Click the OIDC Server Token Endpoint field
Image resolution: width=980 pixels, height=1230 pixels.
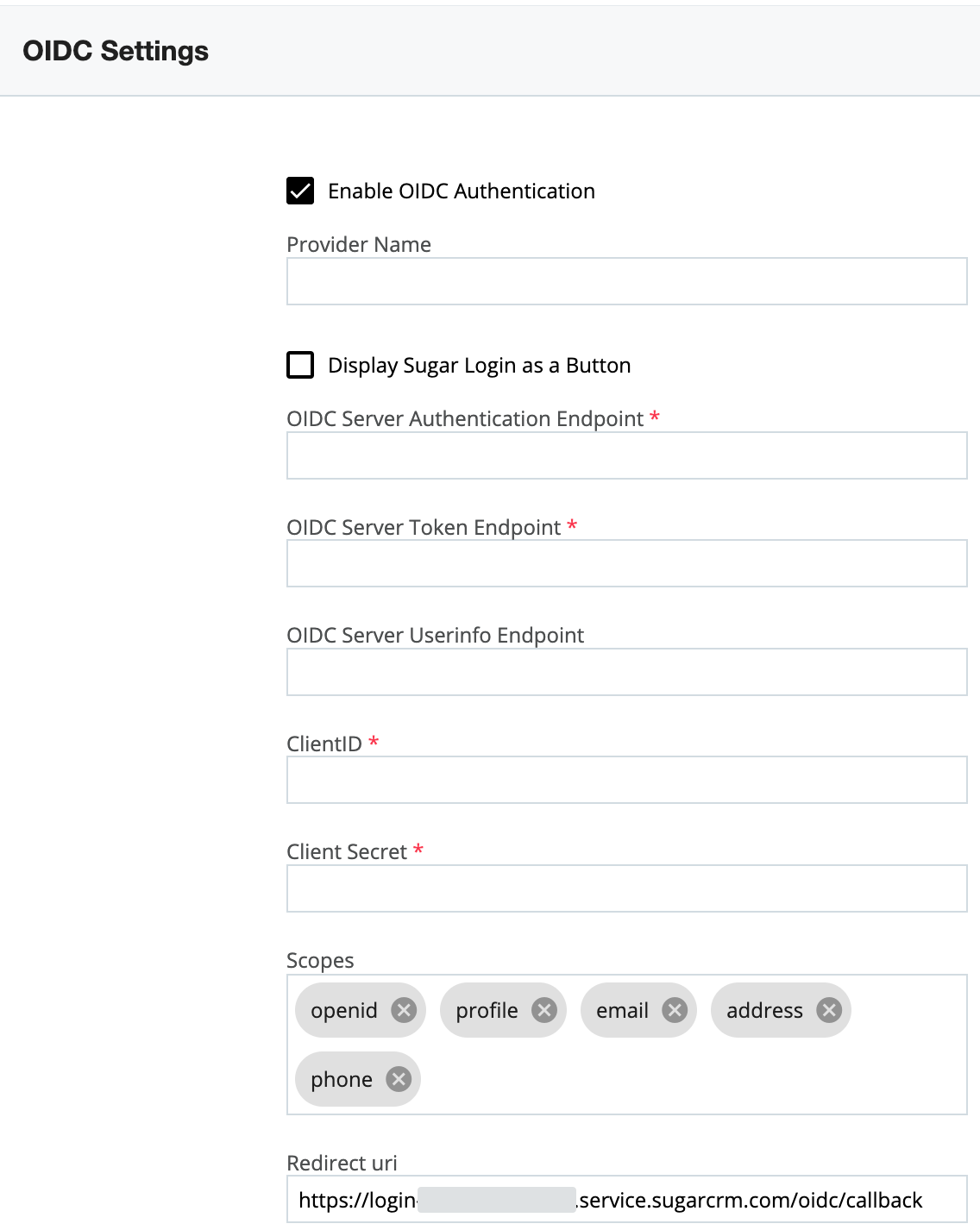pos(626,563)
